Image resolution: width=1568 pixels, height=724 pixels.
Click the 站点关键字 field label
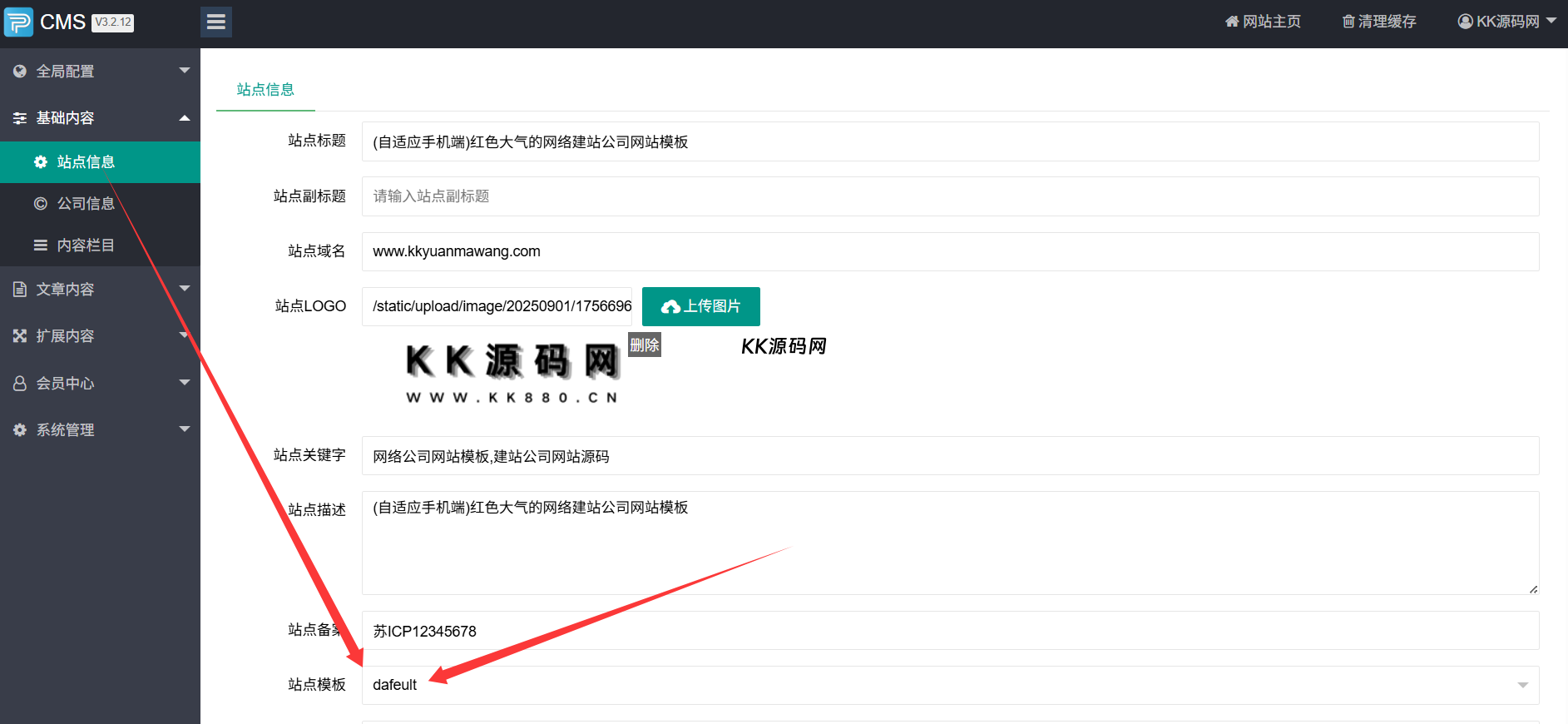click(309, 455)
